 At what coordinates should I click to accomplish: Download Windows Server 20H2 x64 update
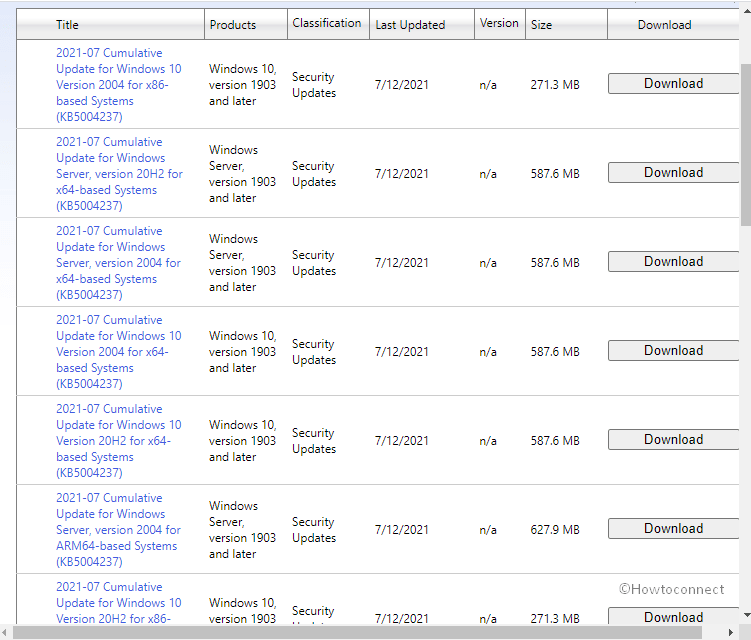(673, 173)
